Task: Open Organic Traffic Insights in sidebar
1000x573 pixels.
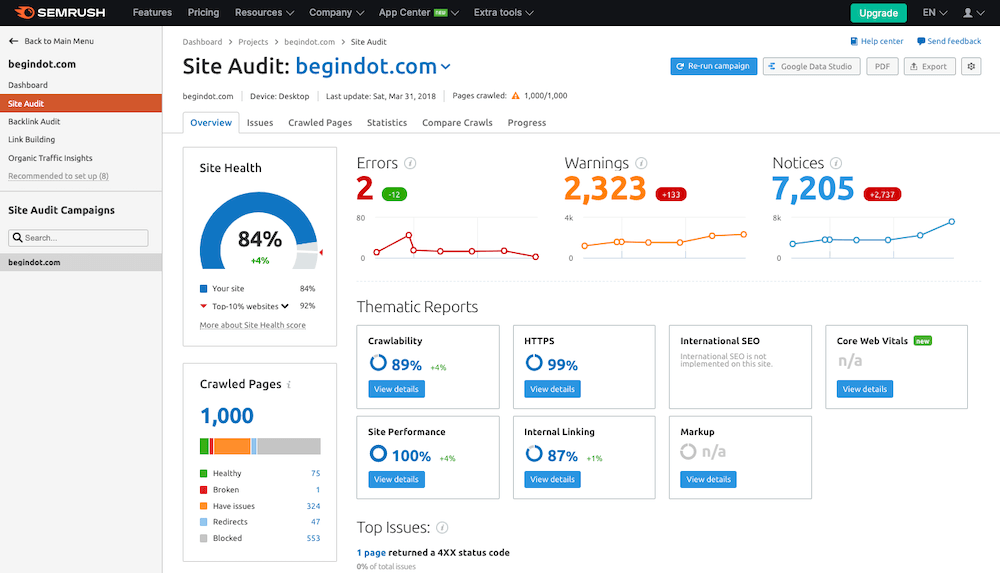Action: point(50,158)
